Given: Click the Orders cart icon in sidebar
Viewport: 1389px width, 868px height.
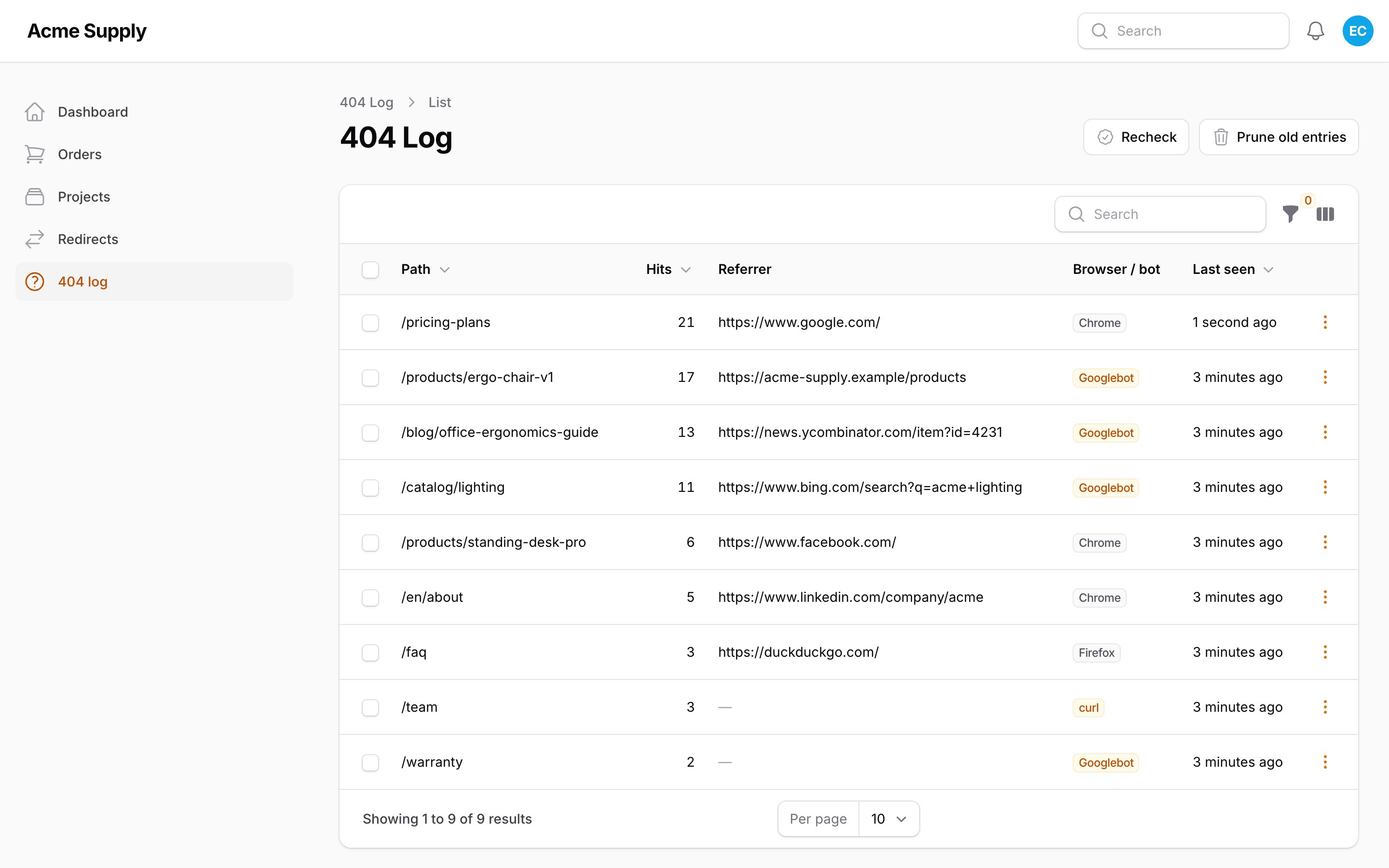Looking at the screenshot, I should click(34, 154).
